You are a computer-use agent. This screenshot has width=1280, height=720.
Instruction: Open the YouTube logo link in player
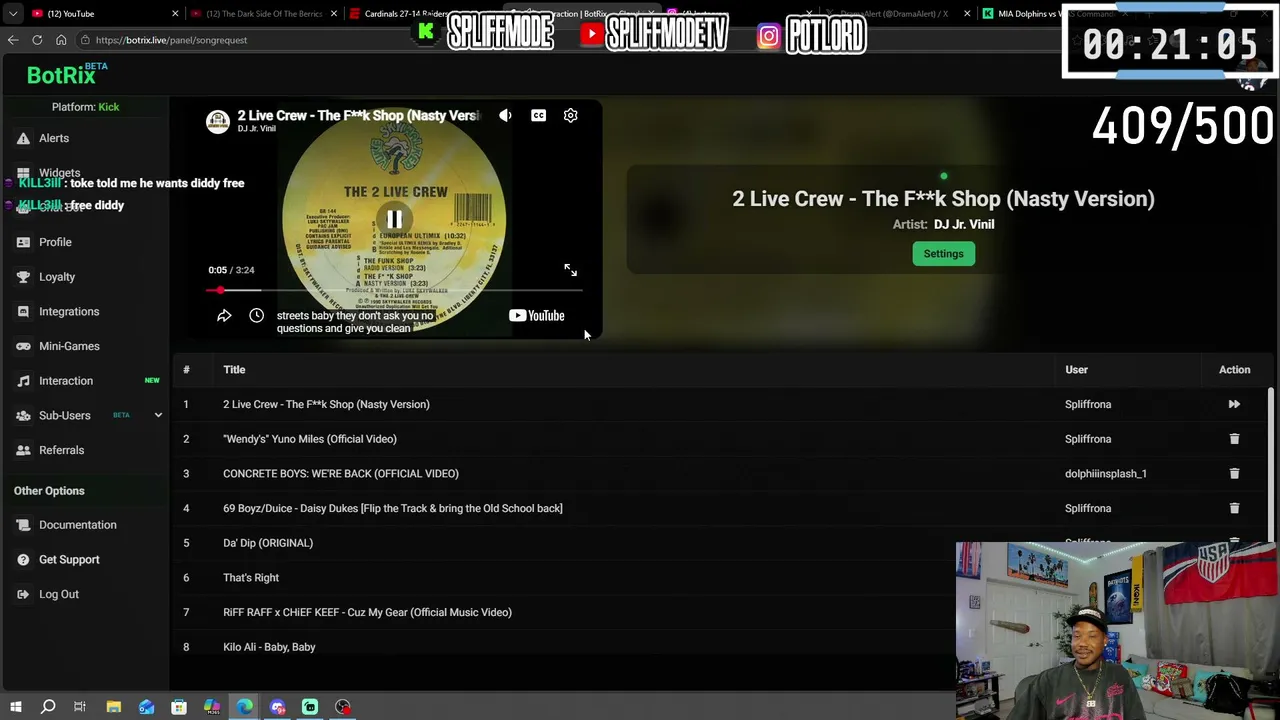pyautogui.click(x=537, y=316)
